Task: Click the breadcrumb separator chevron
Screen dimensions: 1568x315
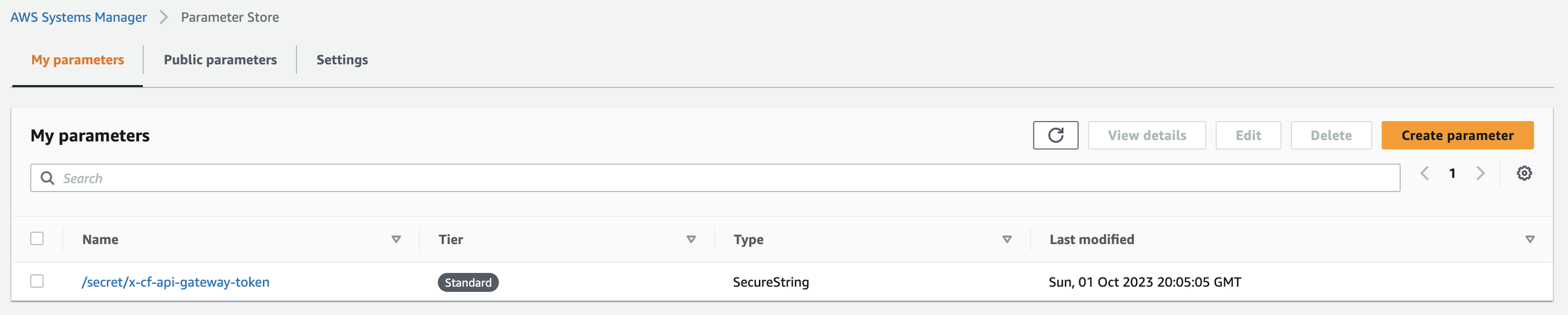Action: tap(164, 17)
